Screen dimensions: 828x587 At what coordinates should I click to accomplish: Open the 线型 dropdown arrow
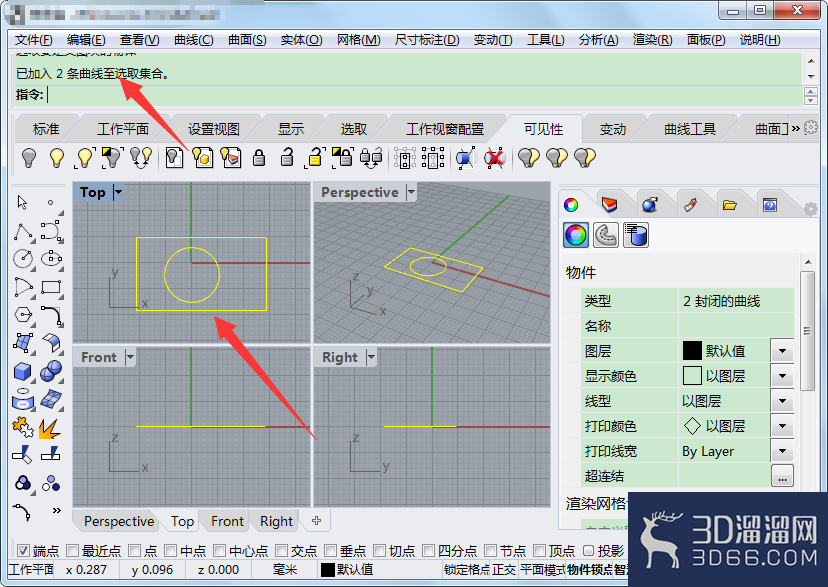[x=782, y=401]
